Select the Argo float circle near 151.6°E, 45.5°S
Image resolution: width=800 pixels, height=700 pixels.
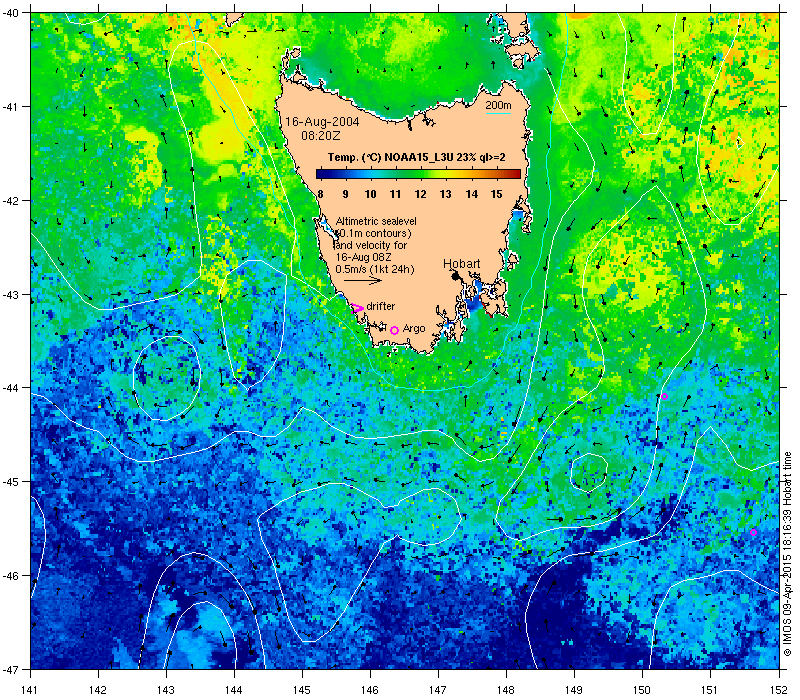coord(754,532)
